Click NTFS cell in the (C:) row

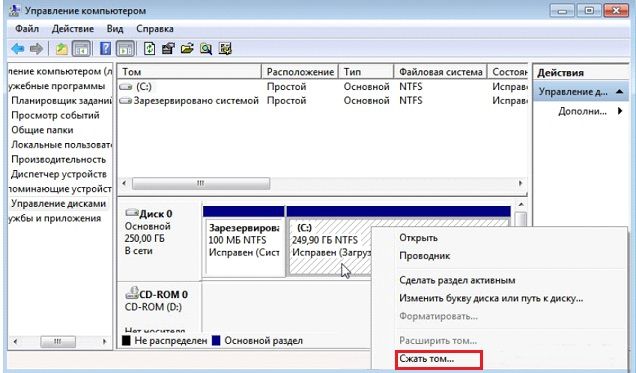pyautogui.click(x=410, y=87)
